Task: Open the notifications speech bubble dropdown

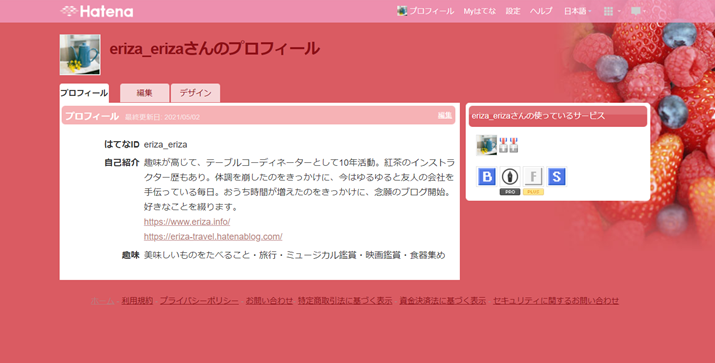Action: click(638, 11)
